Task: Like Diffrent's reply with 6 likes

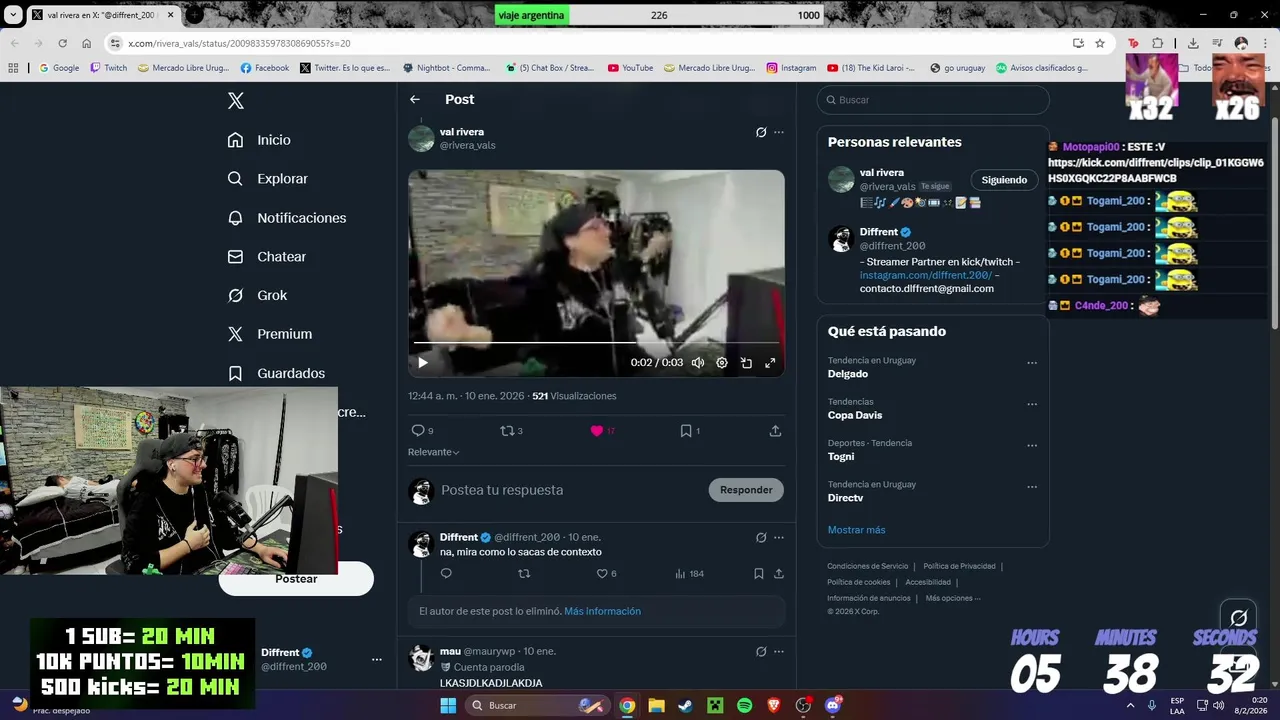Action: click(606, 574)
